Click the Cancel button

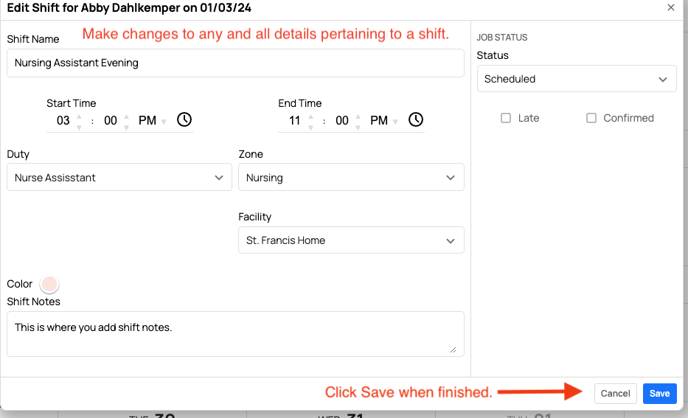coord(615,393)
